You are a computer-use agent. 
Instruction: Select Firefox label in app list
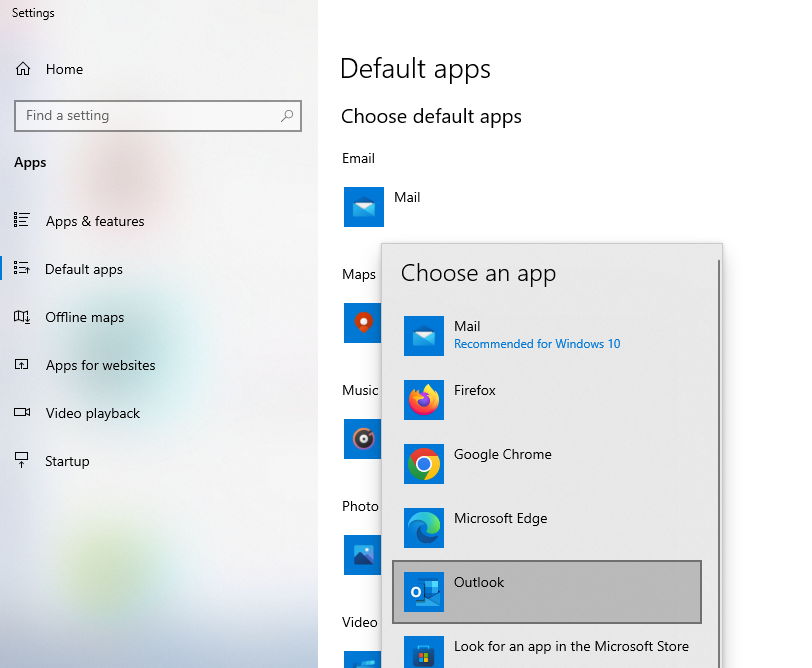point(475,390)
